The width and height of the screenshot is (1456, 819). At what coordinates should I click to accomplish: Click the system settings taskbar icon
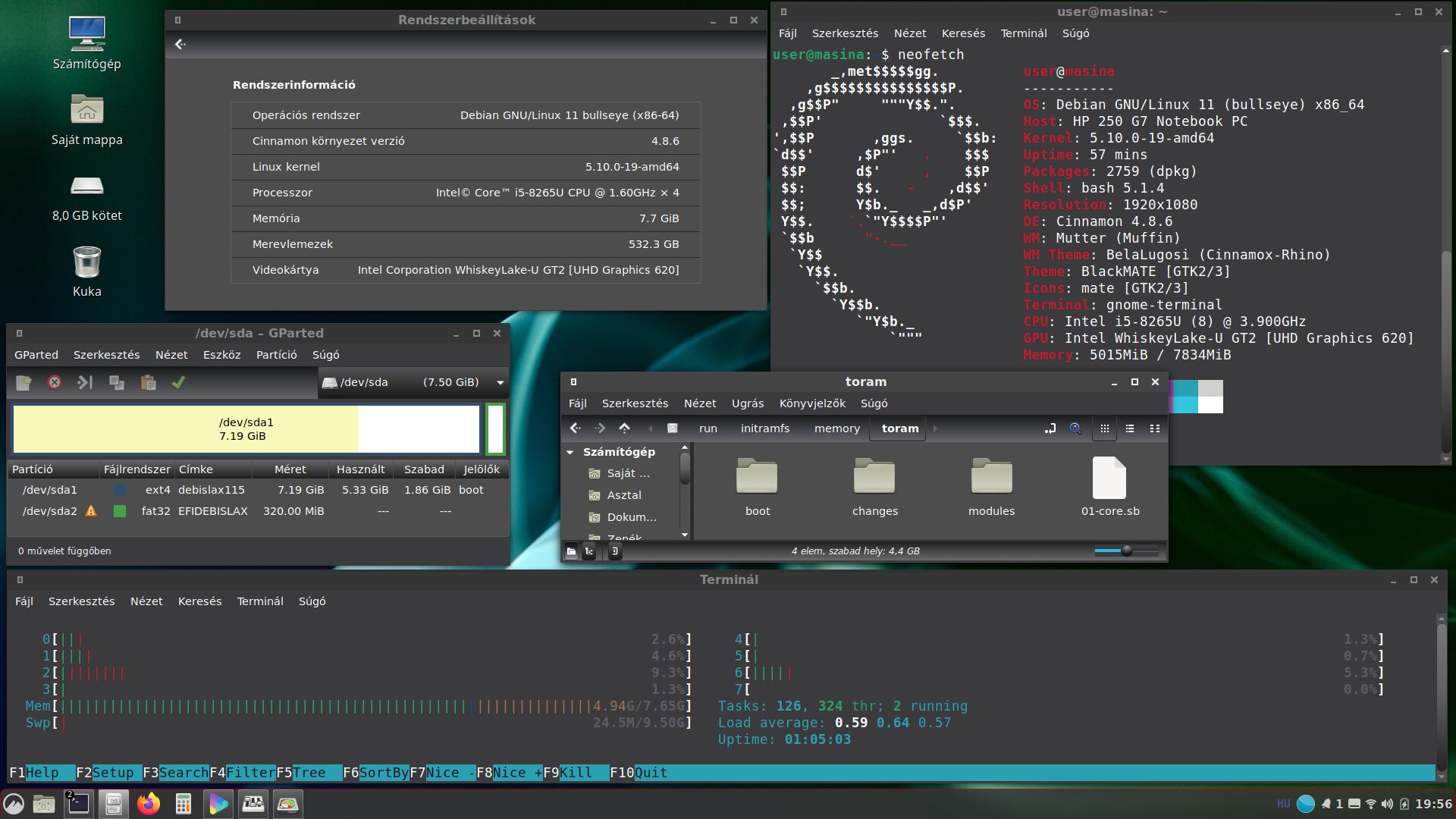[253, 804]
